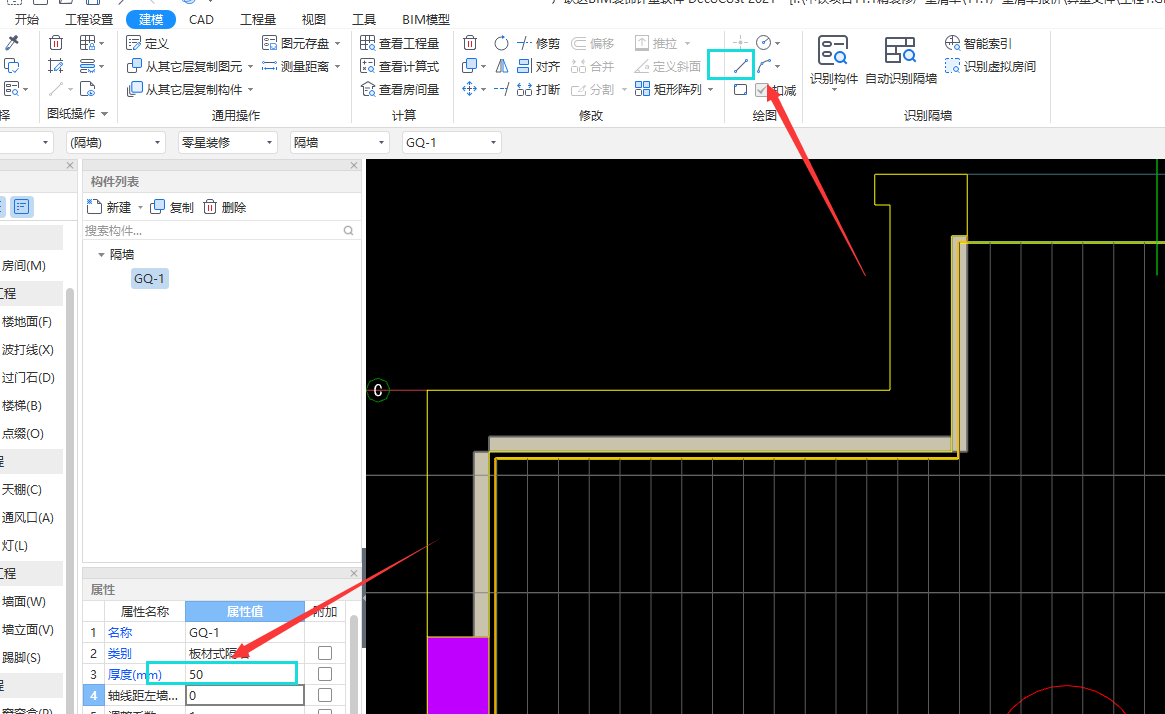This screenshot has width=1165, height=714.
Task: Click 删除 in component list
Action: click(224, 207)
